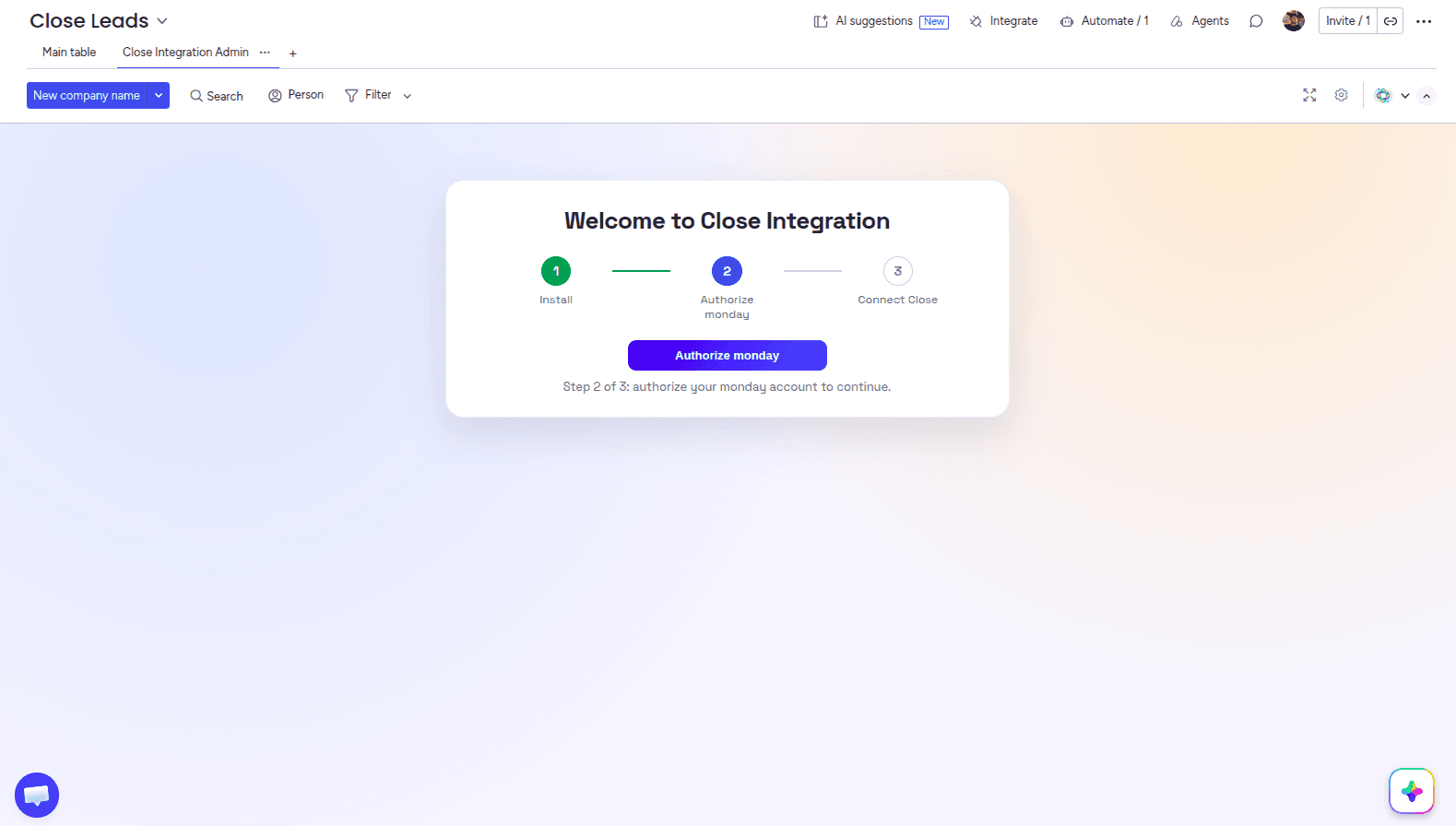Screen dimensions: 1456x826
Task: Click the app integration colored icon
Action: point(1383,95)
